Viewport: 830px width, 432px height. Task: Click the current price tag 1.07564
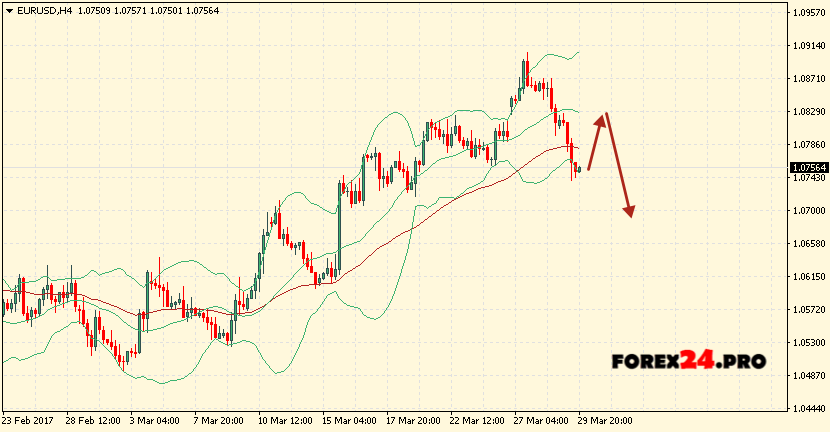[x=808, y=167]
